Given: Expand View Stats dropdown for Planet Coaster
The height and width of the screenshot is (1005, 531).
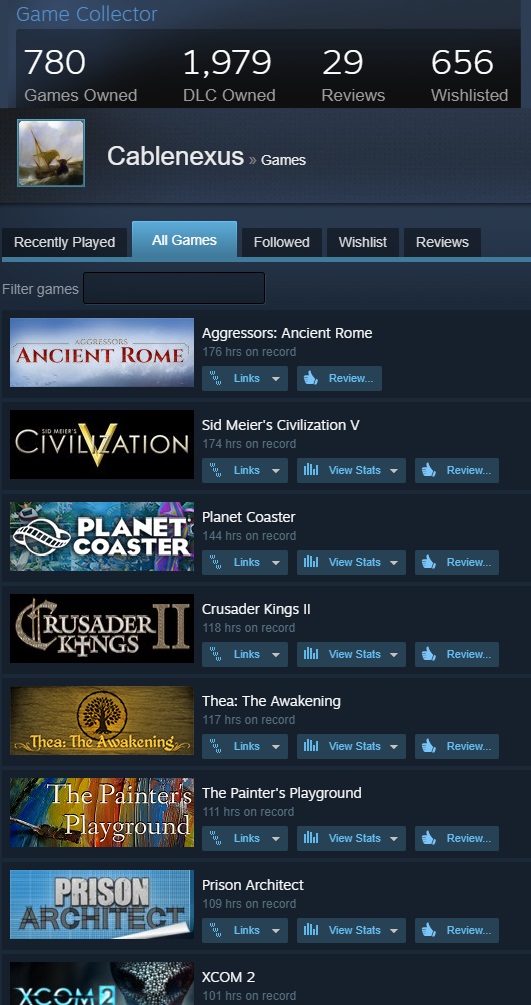Looking at the screenshot, I should tap(394, 563).
